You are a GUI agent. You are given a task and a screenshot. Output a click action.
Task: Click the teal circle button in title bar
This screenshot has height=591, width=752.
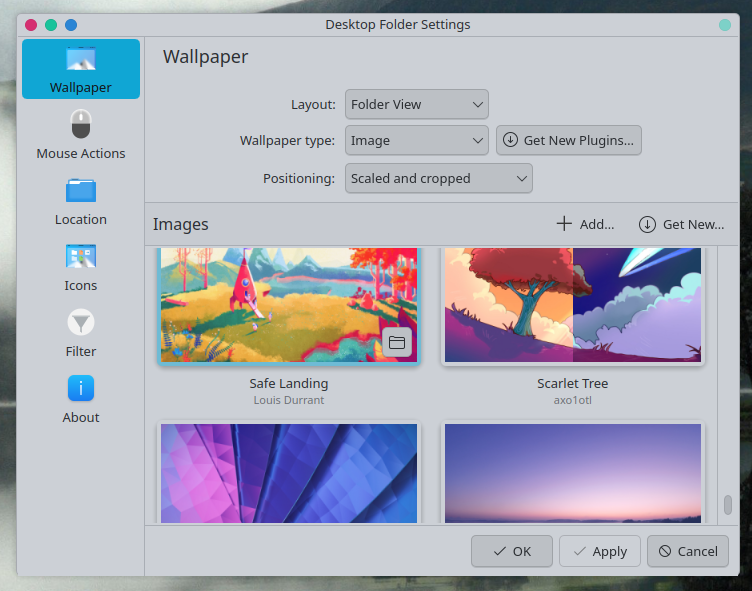click(725, 25)
